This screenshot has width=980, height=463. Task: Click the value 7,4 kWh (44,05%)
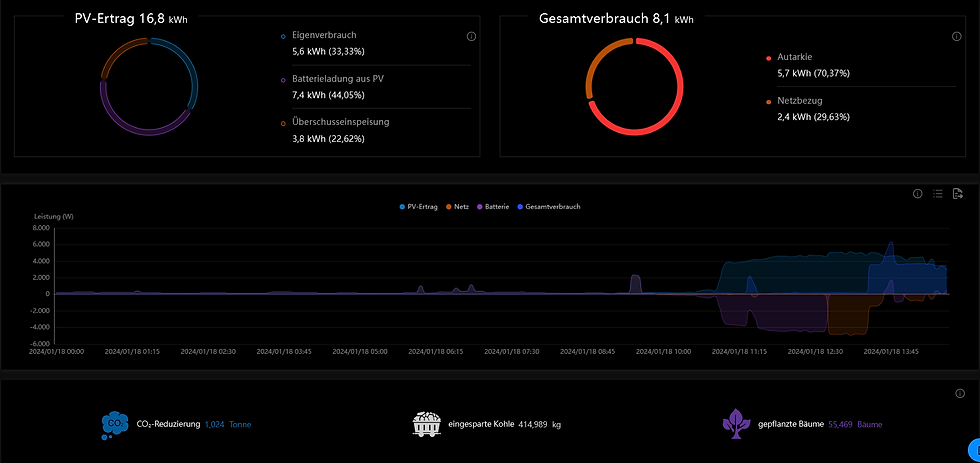[328, 95]
